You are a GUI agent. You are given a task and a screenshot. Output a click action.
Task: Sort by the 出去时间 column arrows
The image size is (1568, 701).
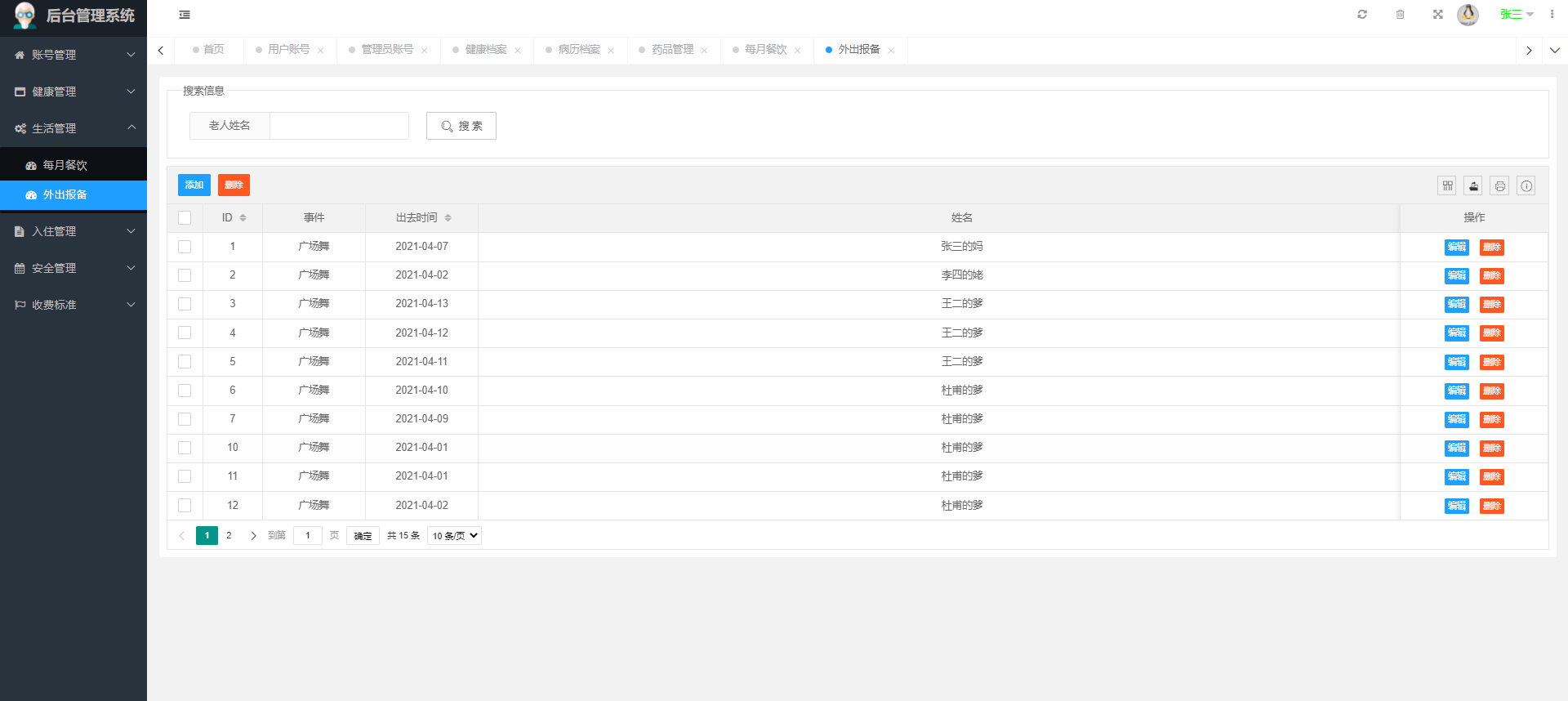pos(448,218)
